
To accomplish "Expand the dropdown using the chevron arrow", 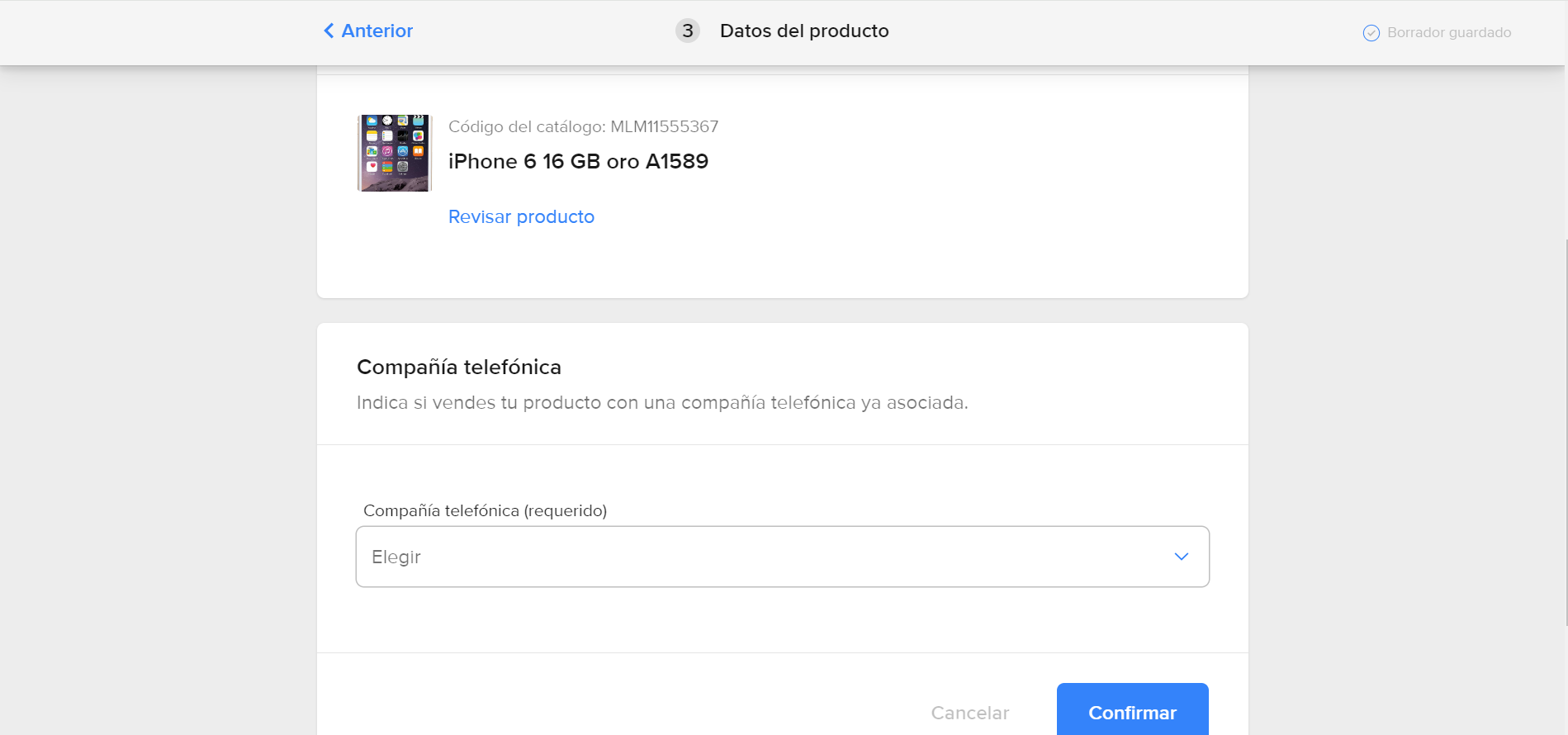I will (1182, 557).
